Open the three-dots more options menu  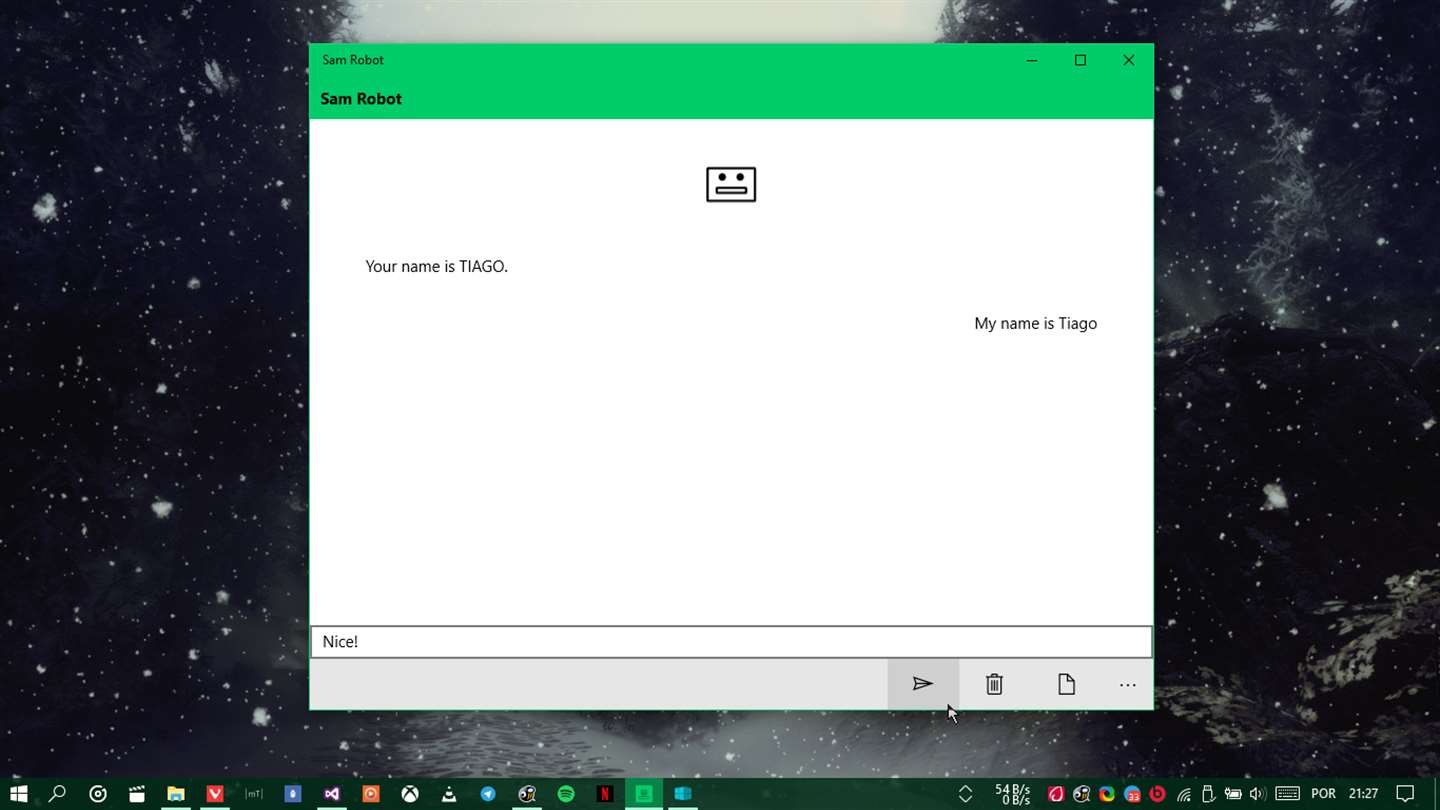(x=1128, y=685)
